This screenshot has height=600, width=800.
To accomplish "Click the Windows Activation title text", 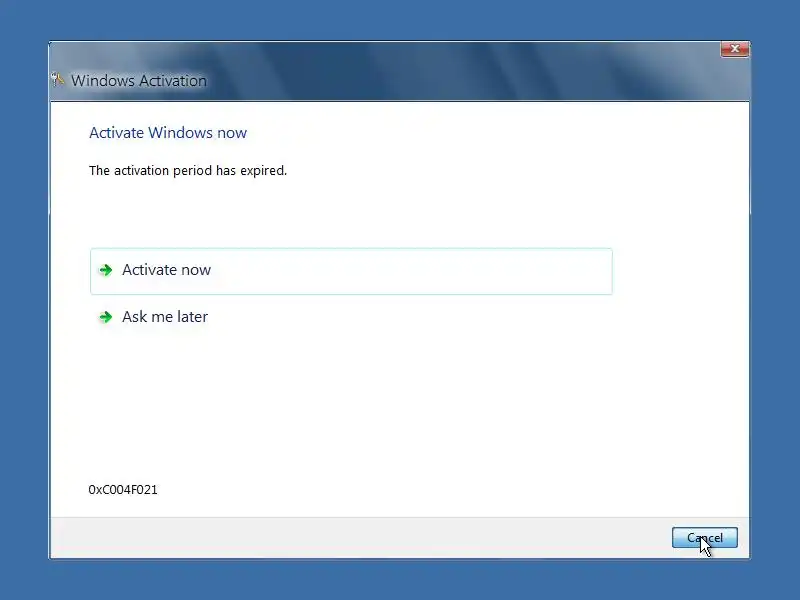I will tap(139, 81).
